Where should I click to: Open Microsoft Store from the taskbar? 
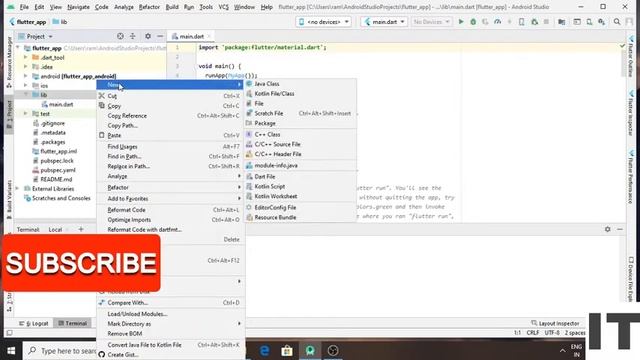pos(287,350)
